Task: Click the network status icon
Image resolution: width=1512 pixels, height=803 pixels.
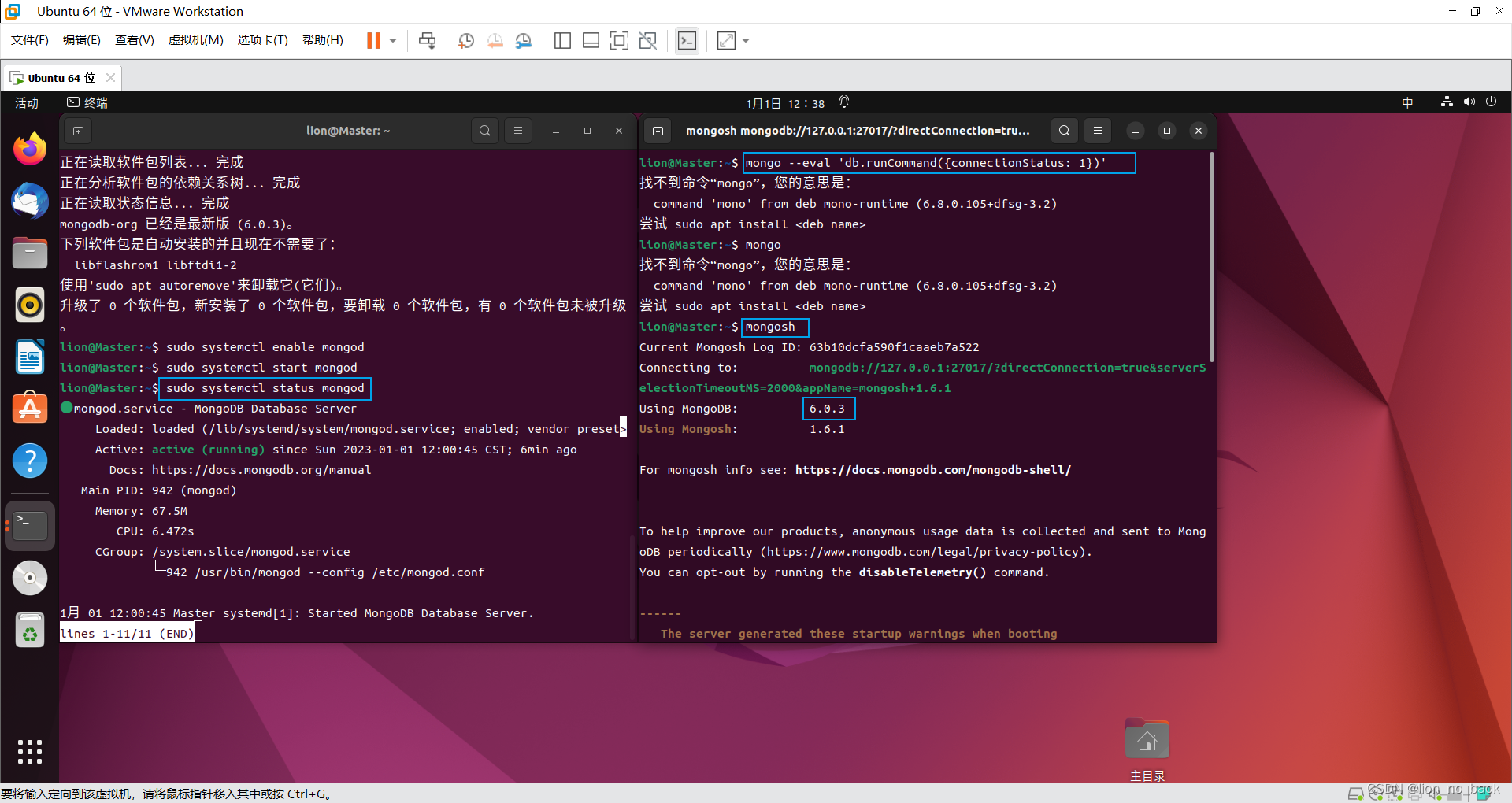Action: click(x=1447, y=102)
